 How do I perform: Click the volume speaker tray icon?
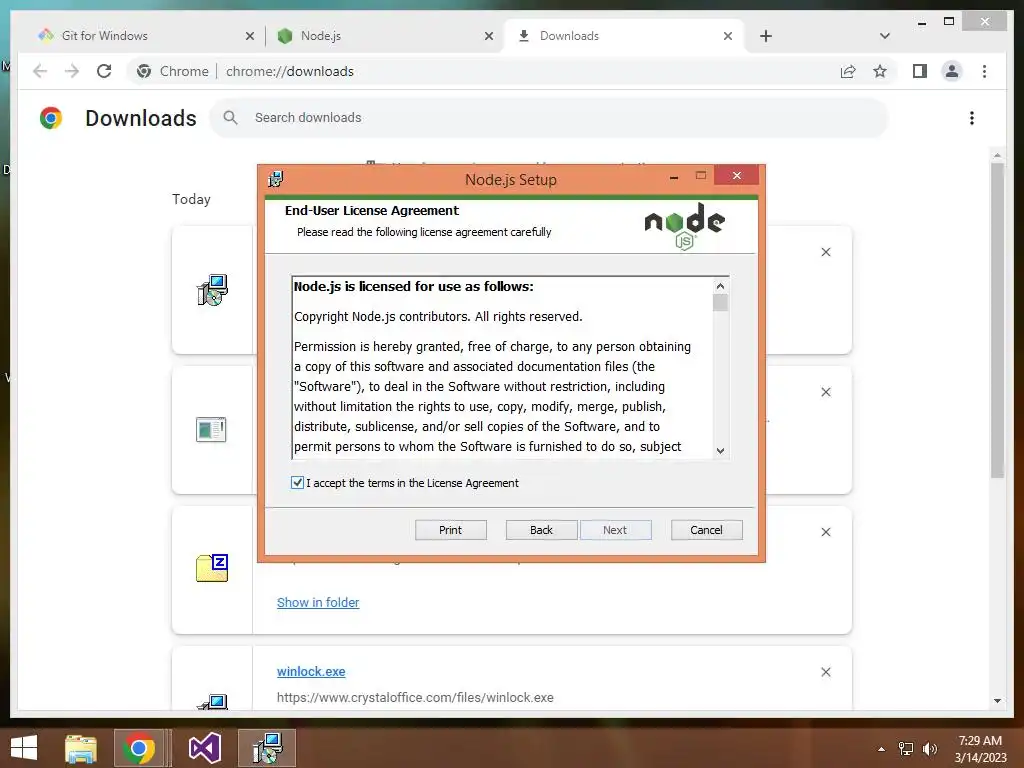click(930, 749)
